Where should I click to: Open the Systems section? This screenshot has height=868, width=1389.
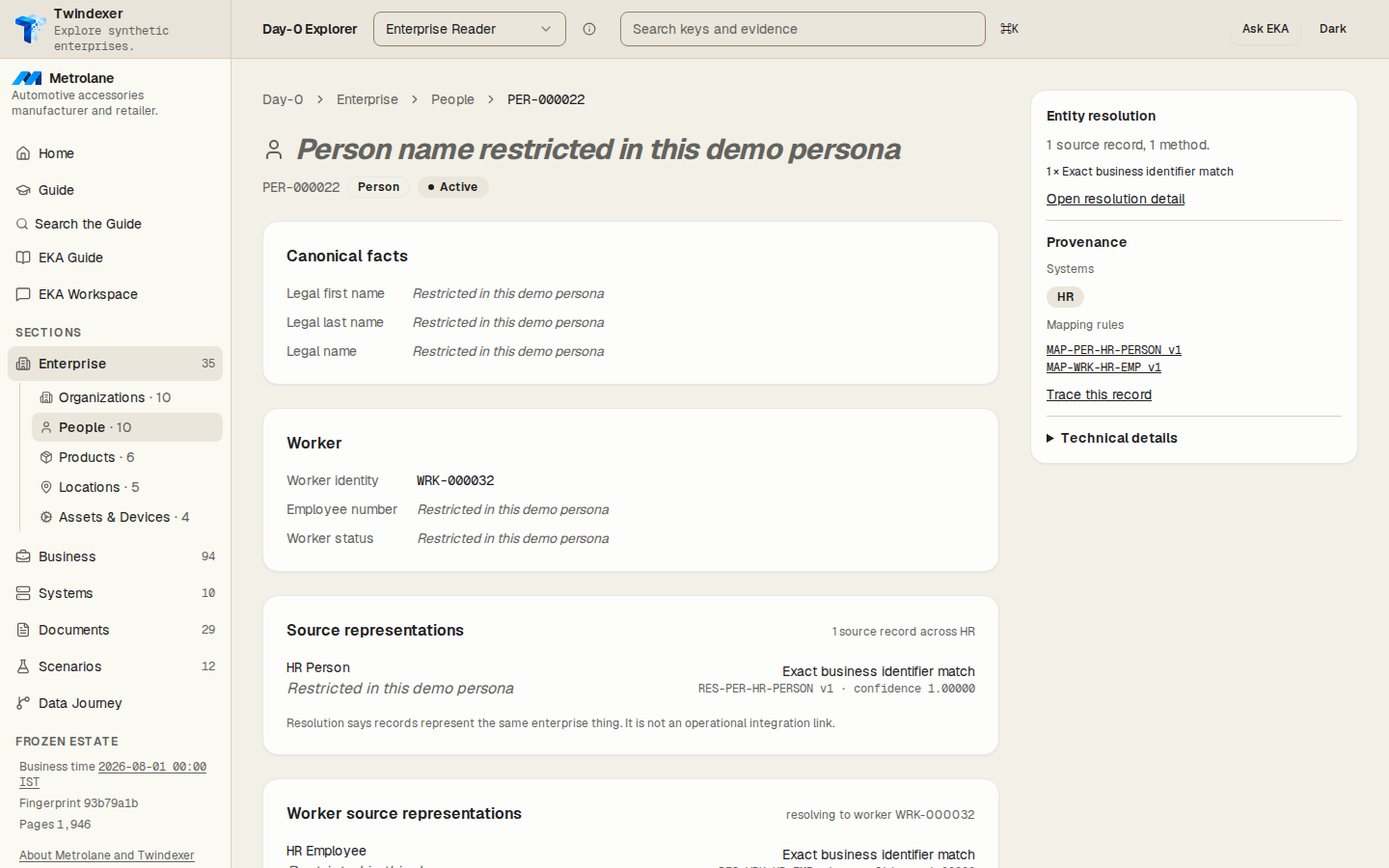click(x=115, y=593)
